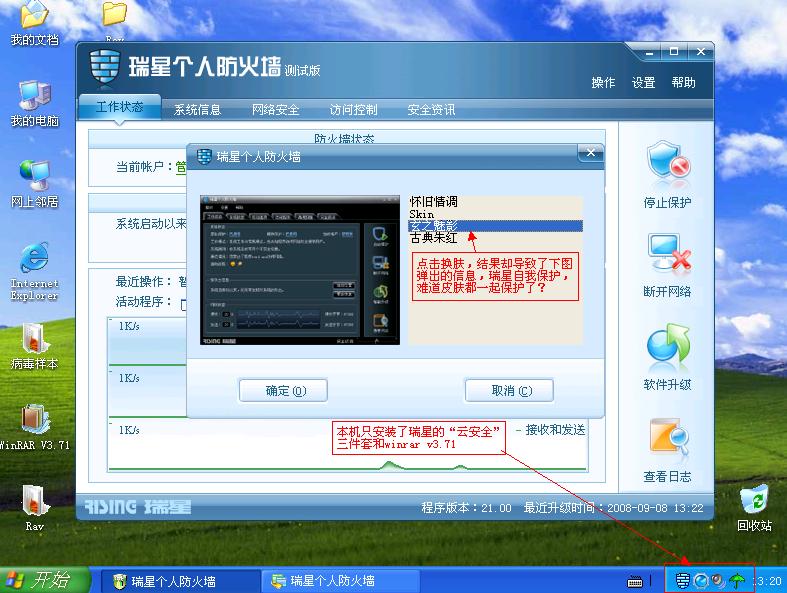
Task: Click the firewall shield logo in the skin dialog title
Action: (204, 157)
